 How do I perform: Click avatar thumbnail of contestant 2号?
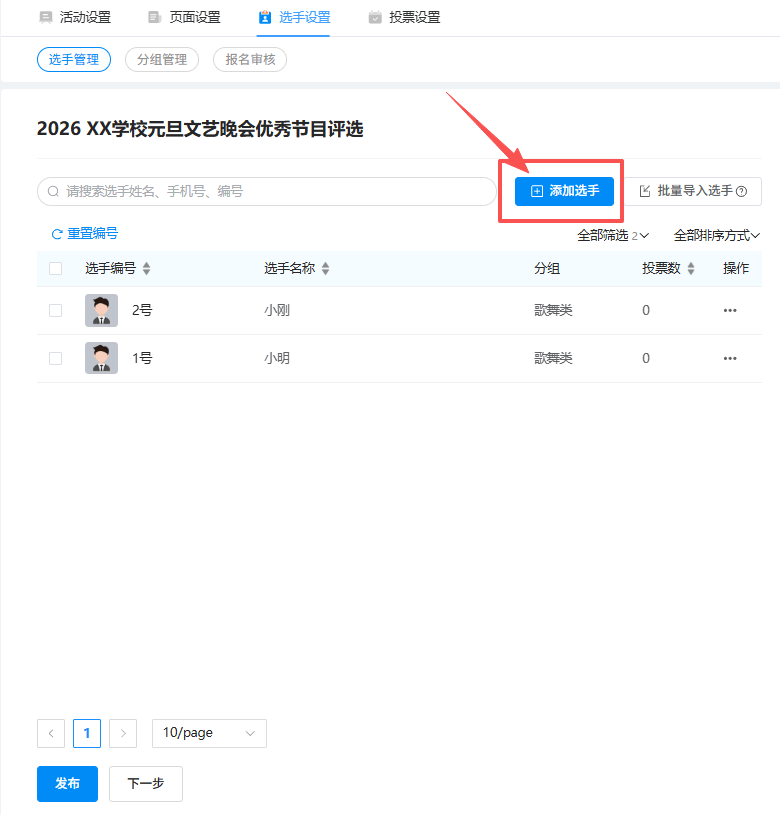[101, 310]
